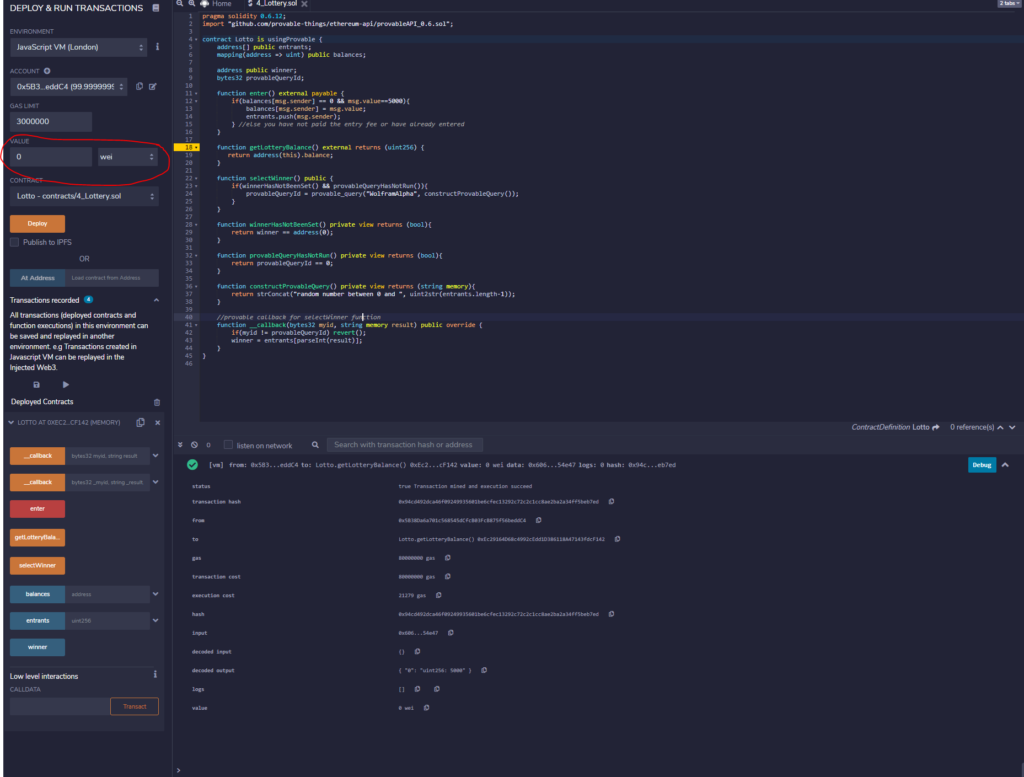Run recorded transactions with the play icon
This screenshot has height=777, width=1024.
point(66,384)
